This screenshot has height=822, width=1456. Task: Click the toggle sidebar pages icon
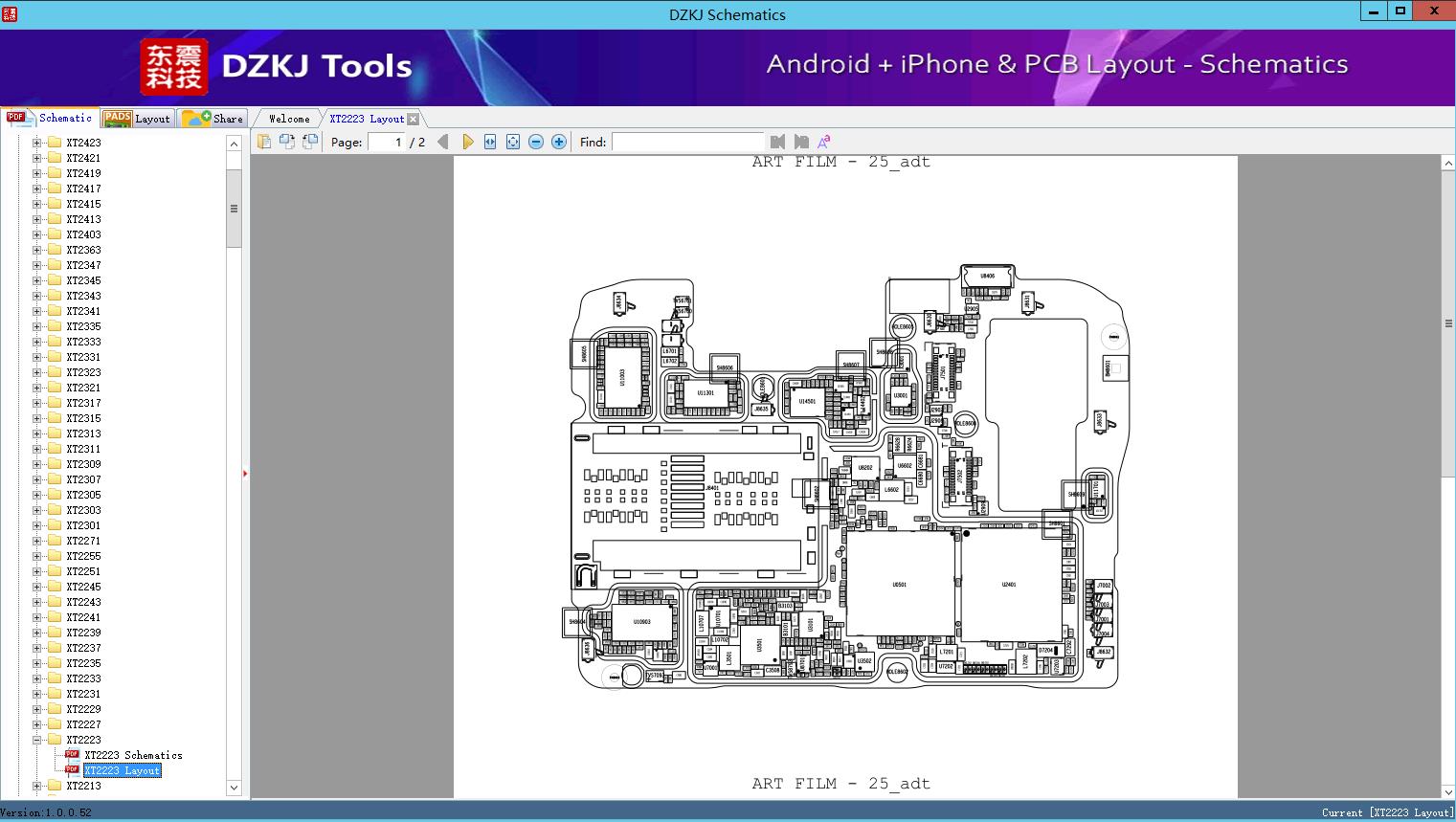tap(264, 142)
